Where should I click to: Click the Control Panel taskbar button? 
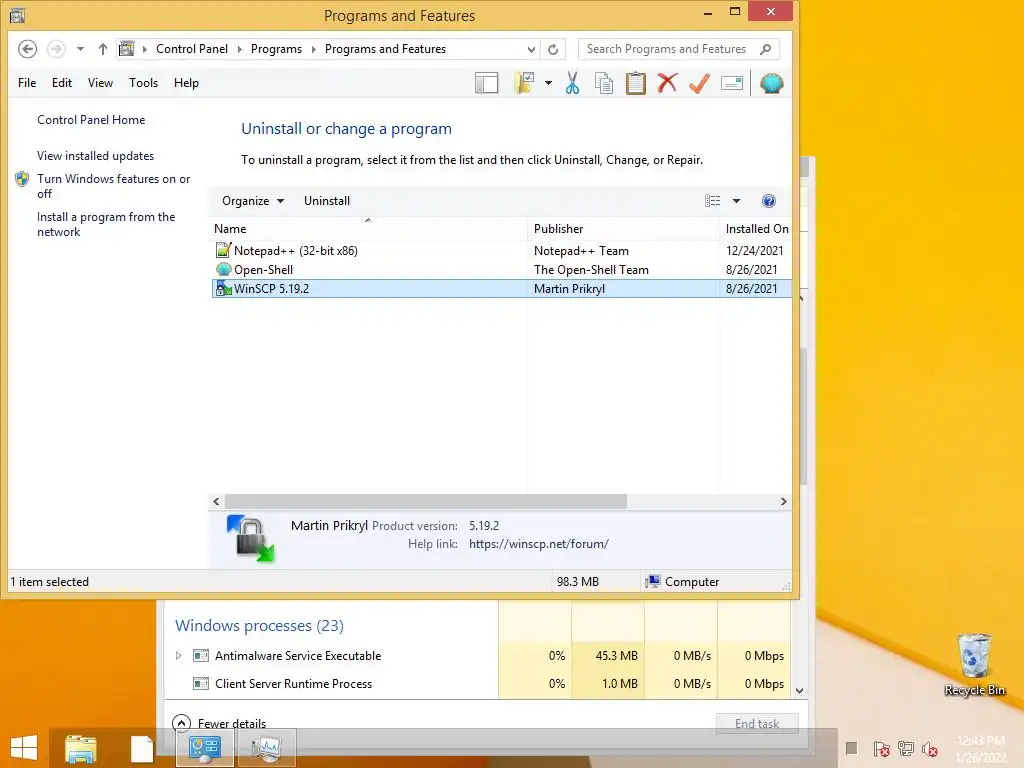[x=204, y=748]
